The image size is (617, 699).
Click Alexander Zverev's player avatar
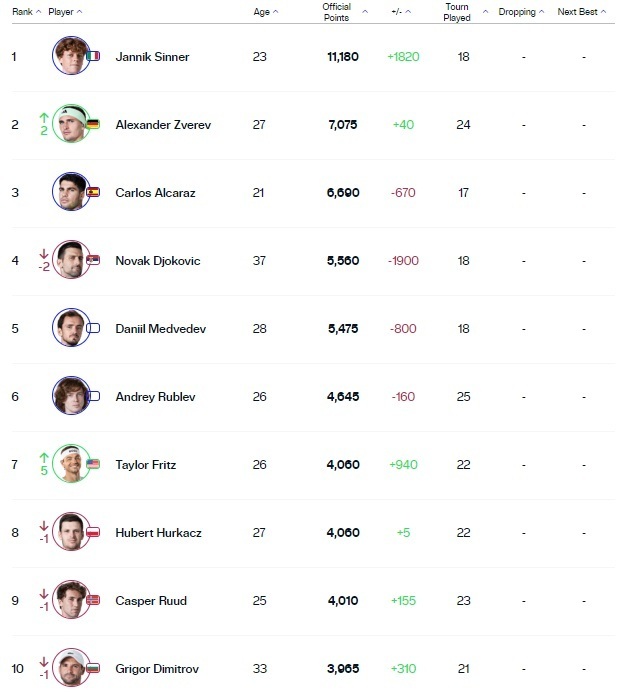[x=69, y=124]
